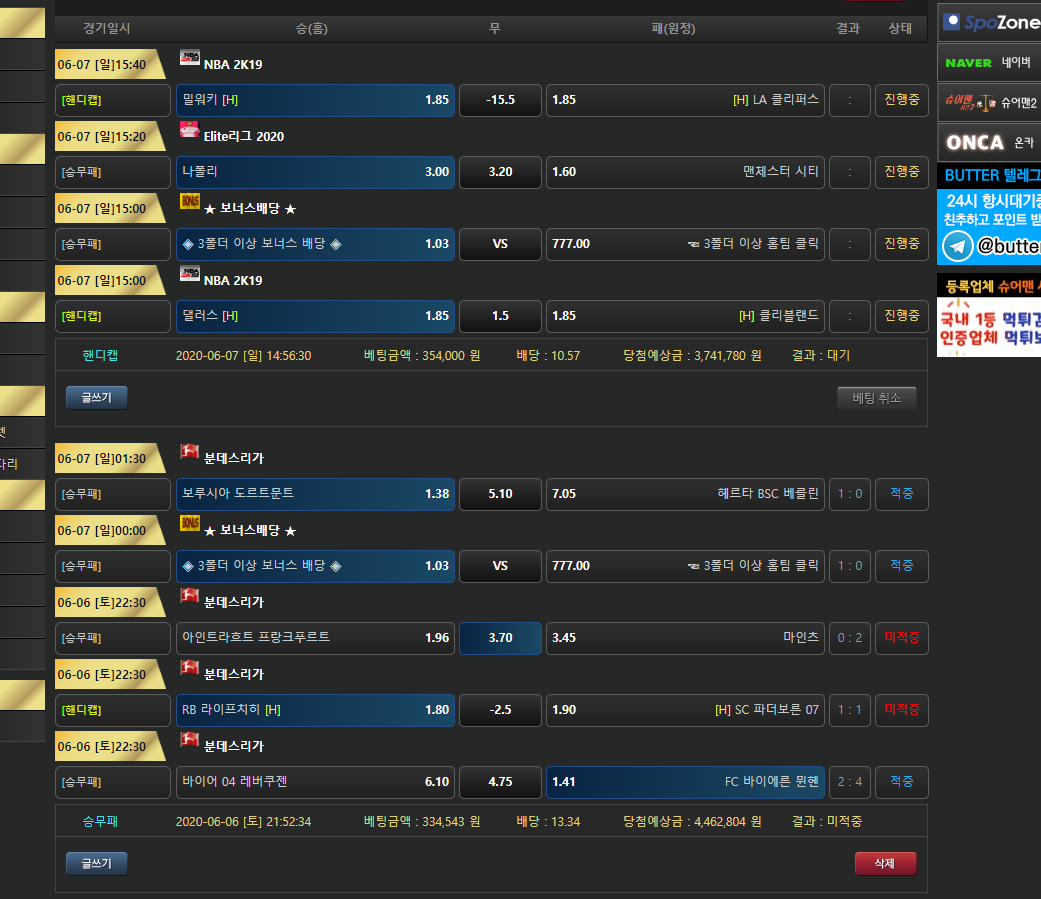Click the Bundesliga flag icon for Dortmund match
The width and height of the screenshot is (1041, 899).
click(190, 452)
